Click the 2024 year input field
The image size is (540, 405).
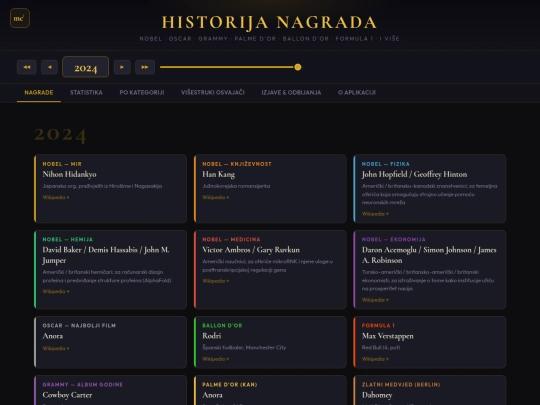pos(85,67)
